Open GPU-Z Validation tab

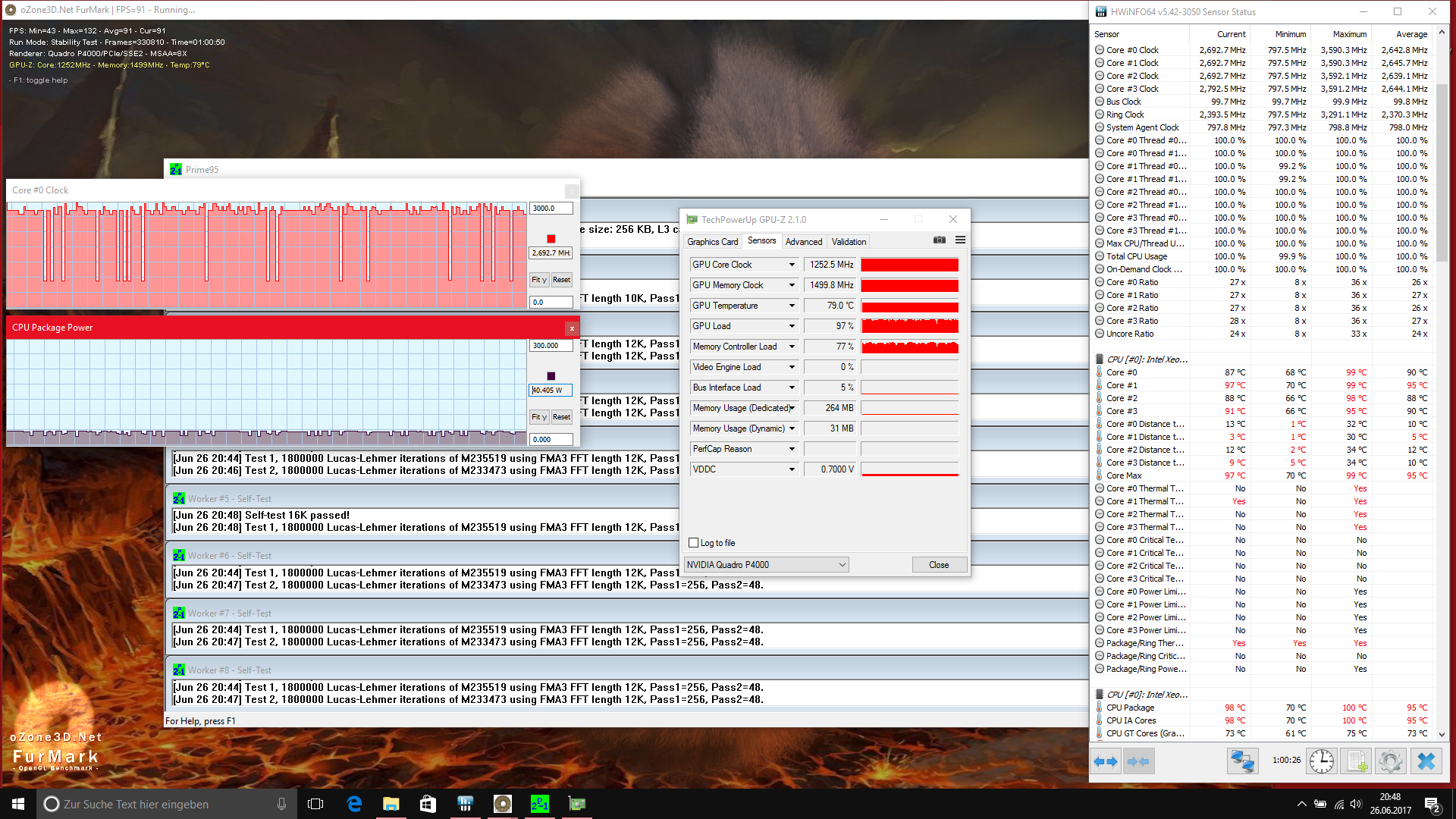click(848, 242)
